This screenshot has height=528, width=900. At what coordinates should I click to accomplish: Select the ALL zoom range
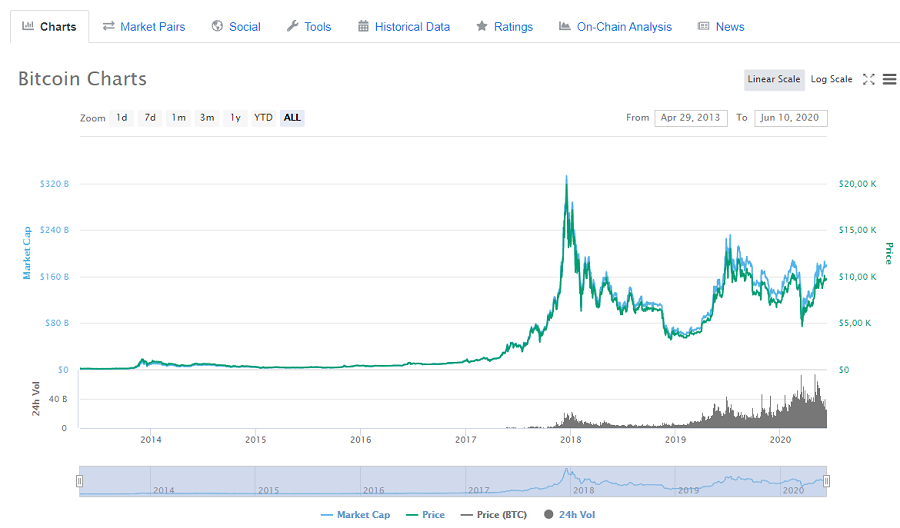(x=292, y=118)
